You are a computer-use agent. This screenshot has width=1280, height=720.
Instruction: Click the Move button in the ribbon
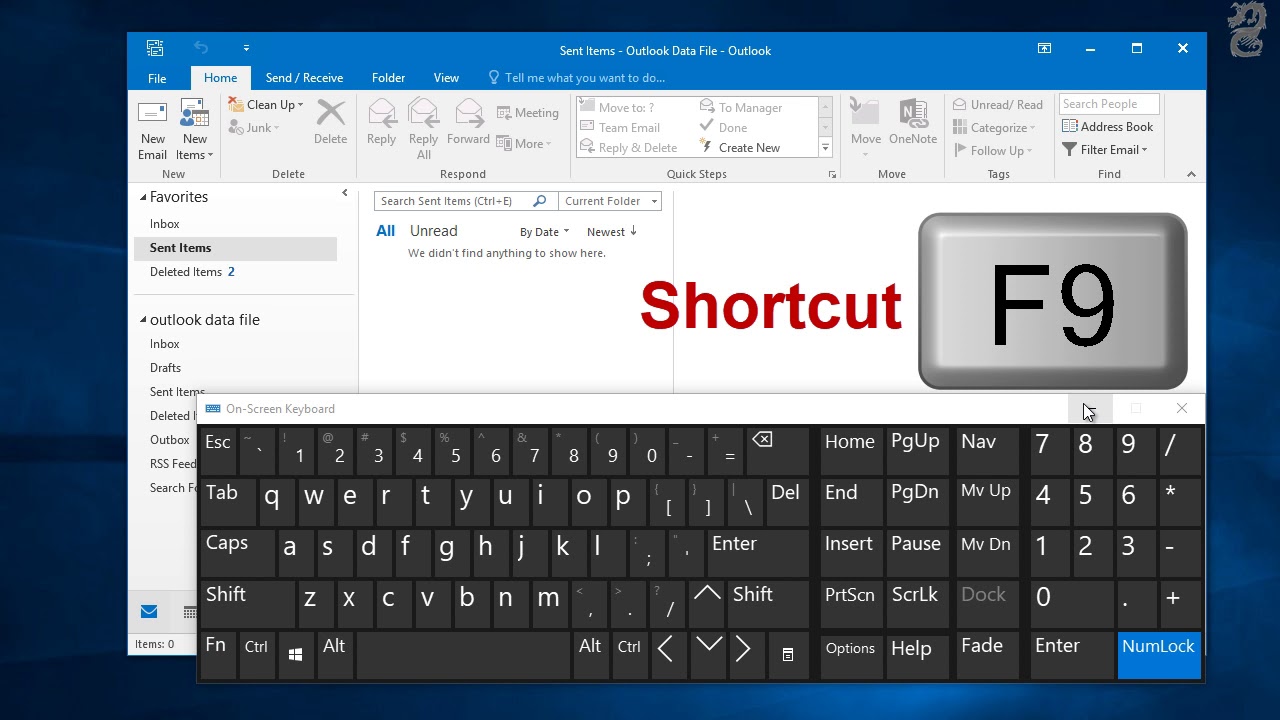pyautogui.click(x=866, y=127)
